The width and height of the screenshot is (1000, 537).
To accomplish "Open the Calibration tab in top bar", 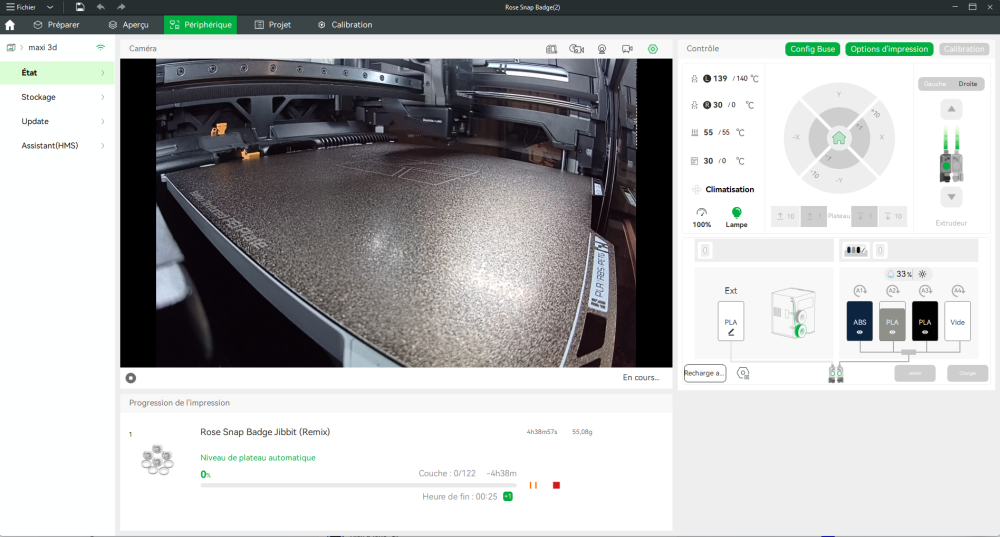I will (x=344, y=24).
